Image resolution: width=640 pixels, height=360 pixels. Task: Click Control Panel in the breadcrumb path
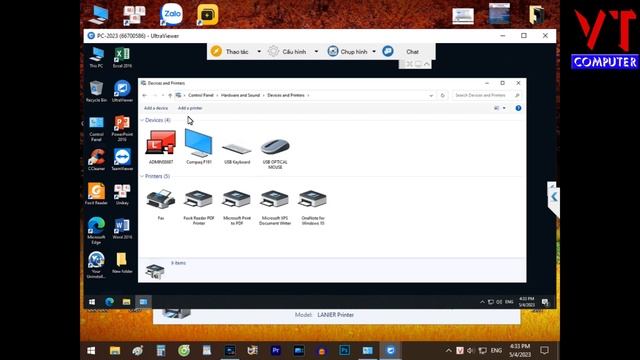[201, 95]
